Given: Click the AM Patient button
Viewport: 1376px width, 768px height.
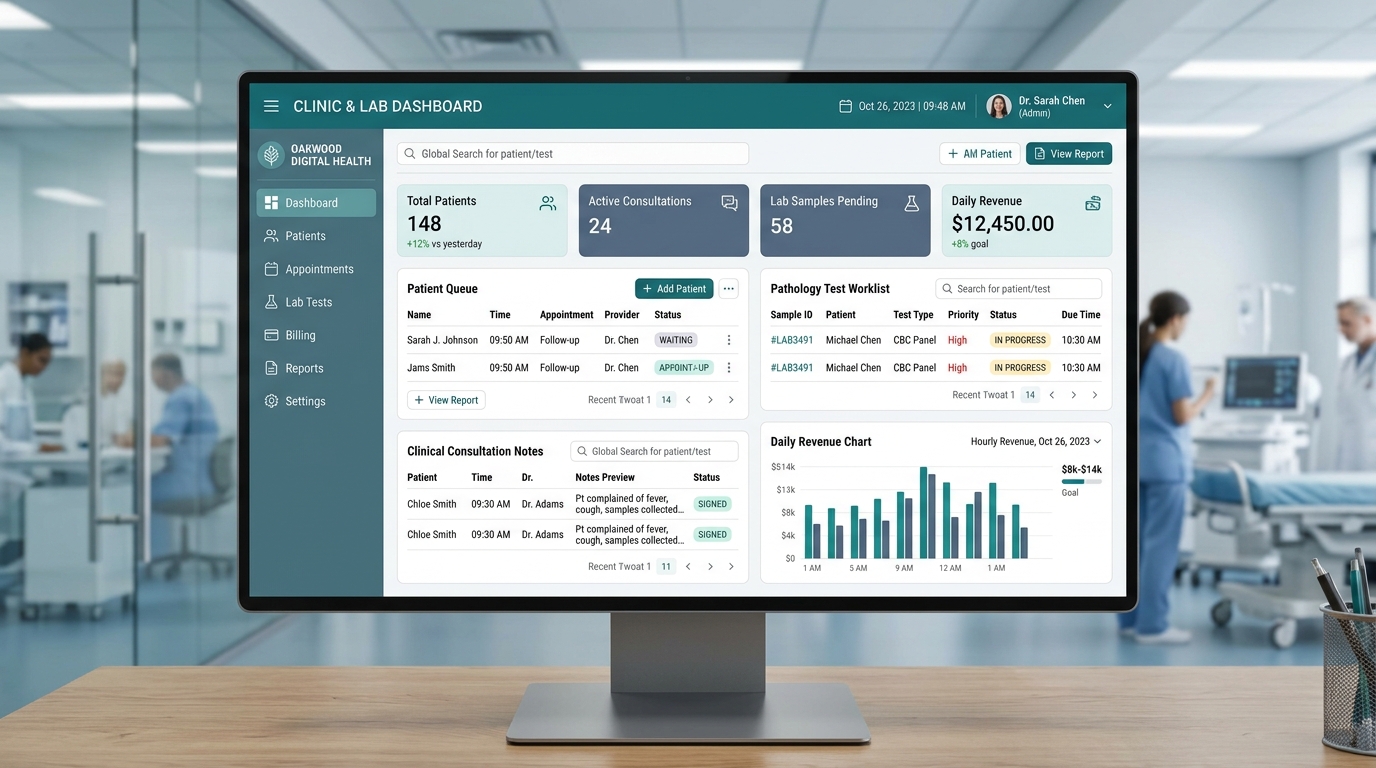Looking at the screenshot, I should [979, 154].
